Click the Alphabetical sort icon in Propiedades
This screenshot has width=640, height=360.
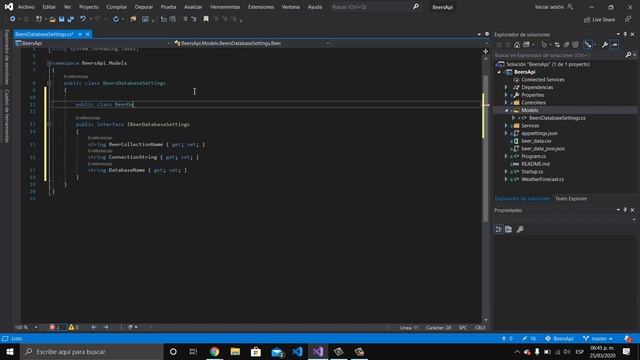tap(509, 229)
